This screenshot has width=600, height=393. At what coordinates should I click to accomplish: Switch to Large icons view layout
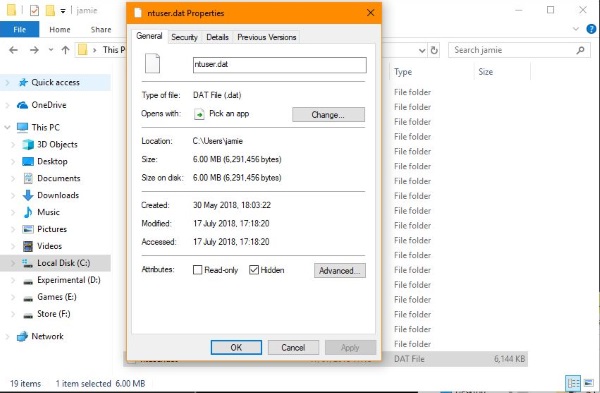click(x=589, y=383)
